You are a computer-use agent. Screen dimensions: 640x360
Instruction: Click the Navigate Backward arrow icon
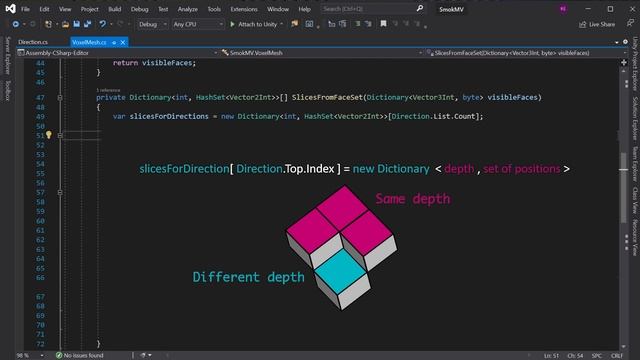tap(16, 24)
